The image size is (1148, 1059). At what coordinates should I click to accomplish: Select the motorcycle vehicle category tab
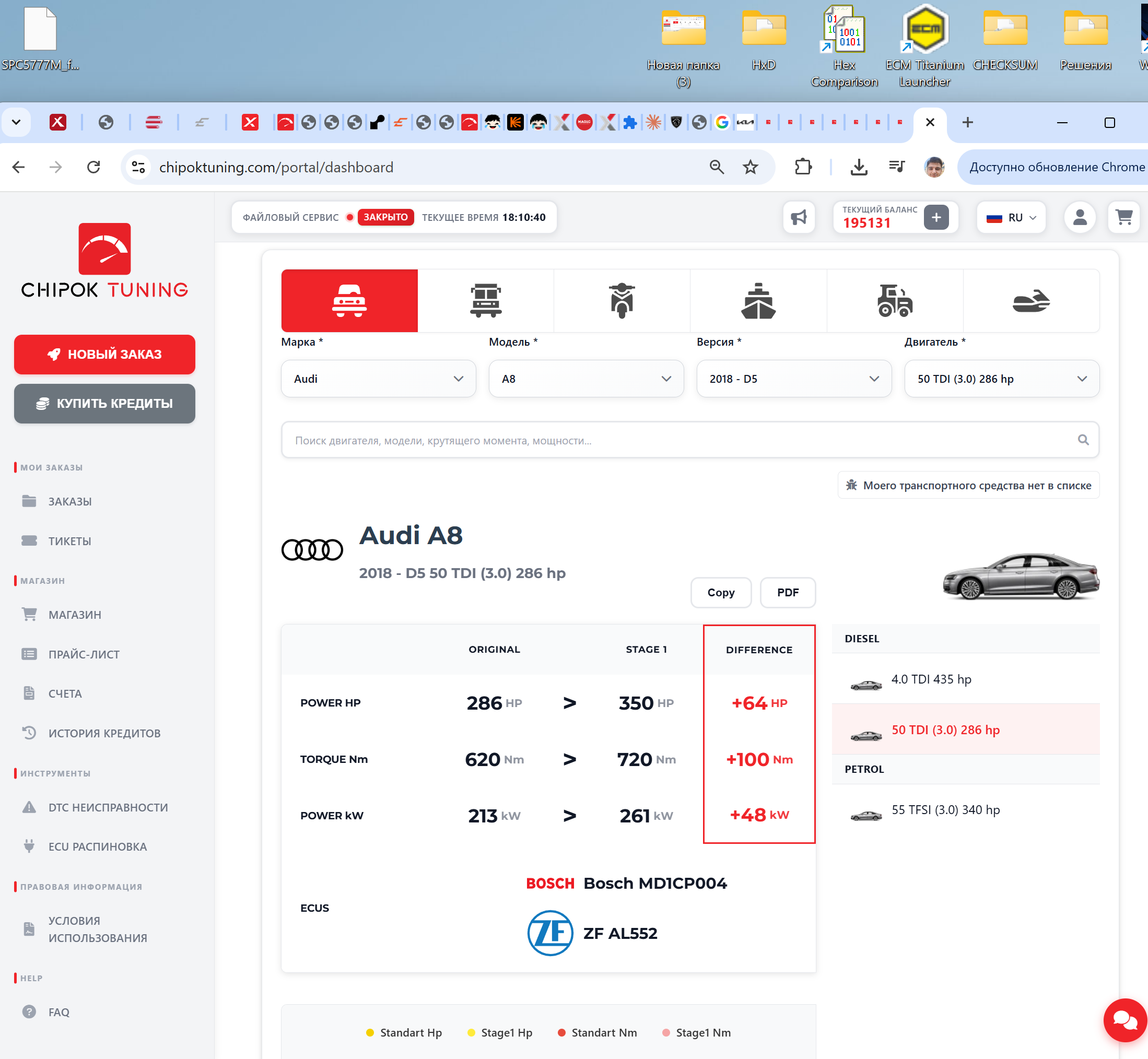pyautogui.click(x=622, y=301)
